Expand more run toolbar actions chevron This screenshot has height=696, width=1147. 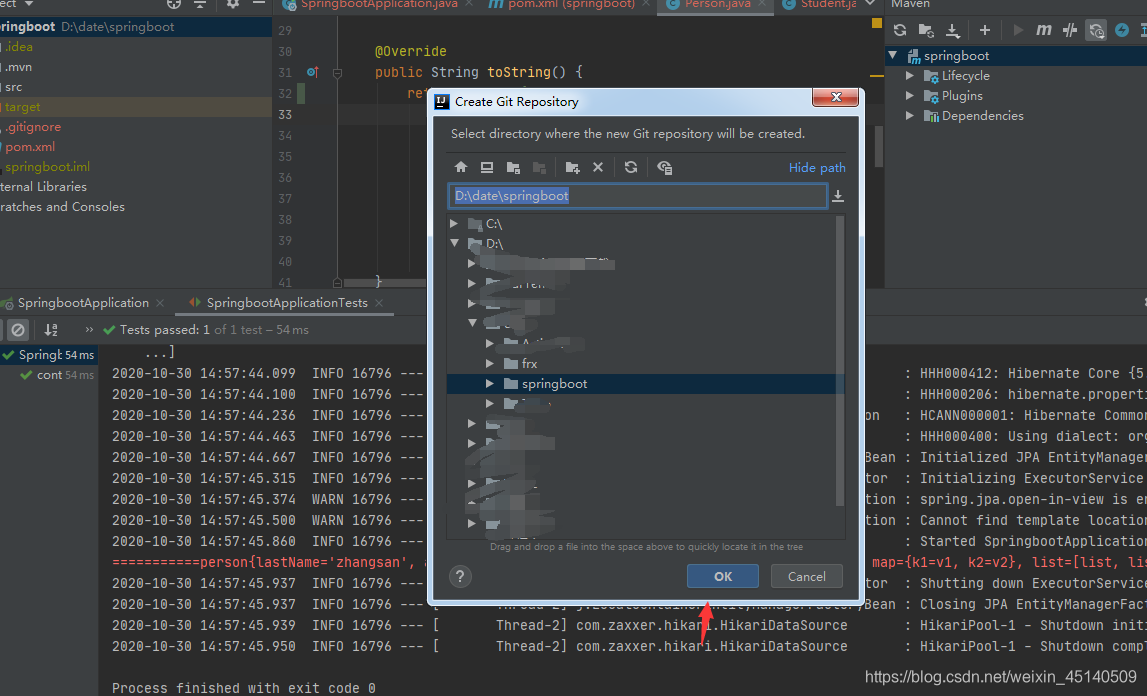pyautogui.click(x=89, y=330)
